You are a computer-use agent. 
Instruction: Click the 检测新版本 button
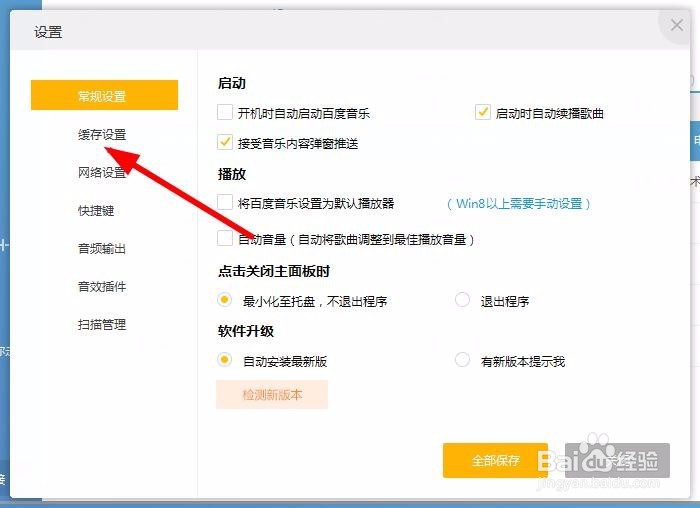coord(272,395)
